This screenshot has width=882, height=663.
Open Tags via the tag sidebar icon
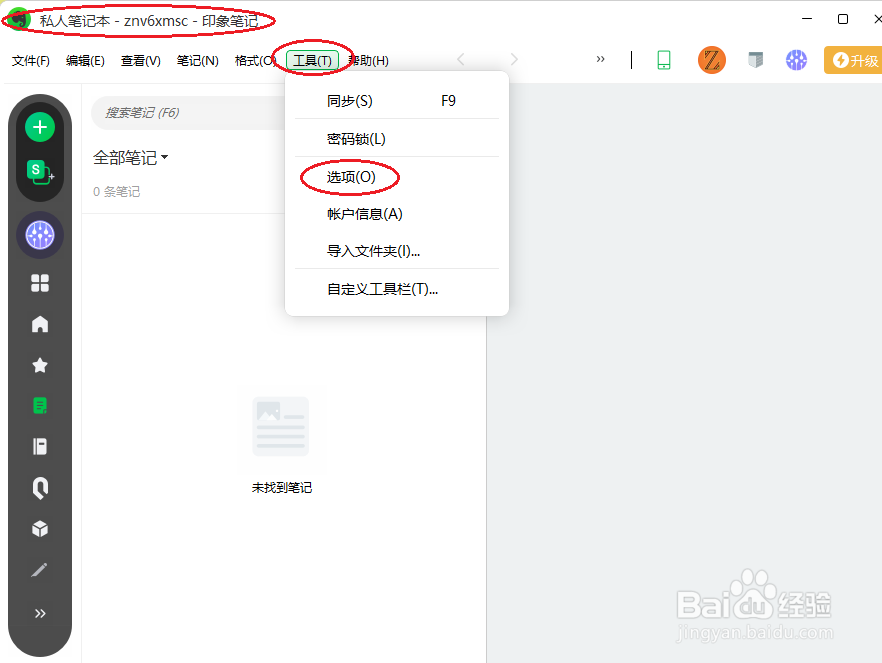pyautogui.click(x=39, y=487)
